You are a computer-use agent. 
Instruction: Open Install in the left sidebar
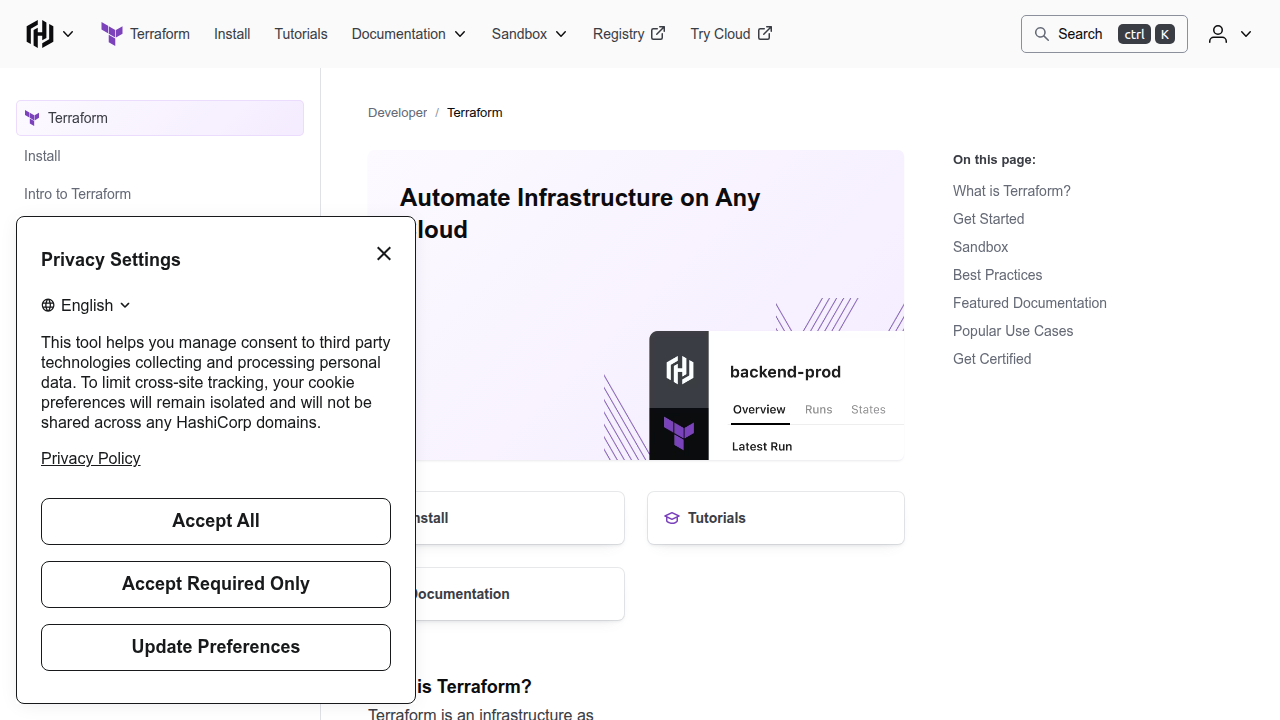point(42,156)
